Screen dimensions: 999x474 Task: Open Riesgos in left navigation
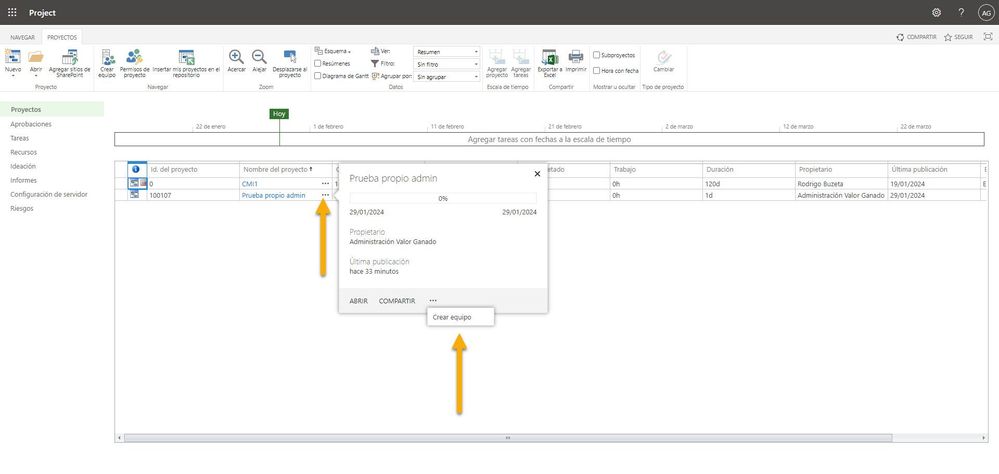[21, 208]
